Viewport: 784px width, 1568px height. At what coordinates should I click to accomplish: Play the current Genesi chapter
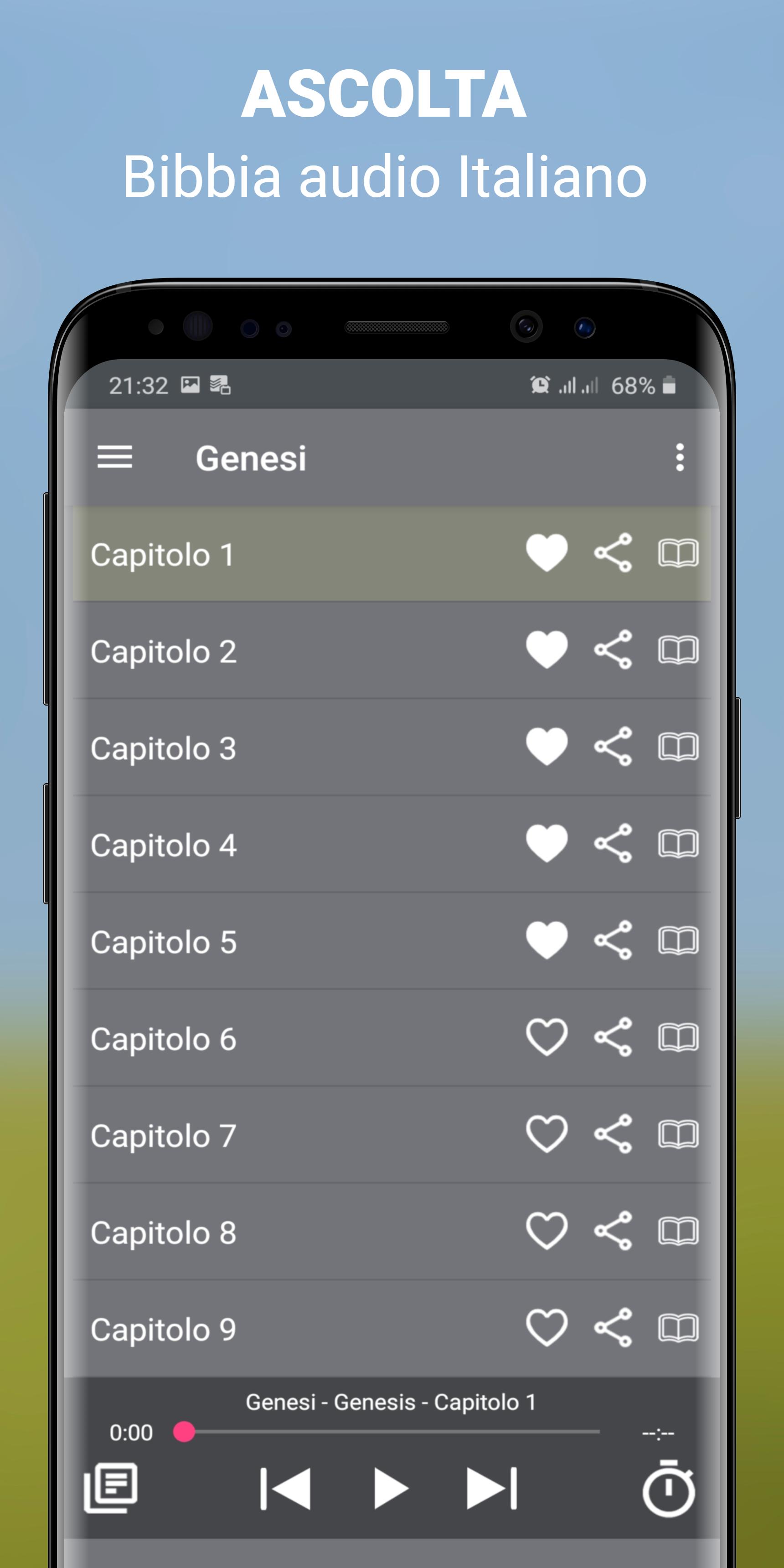(390, 1488)
